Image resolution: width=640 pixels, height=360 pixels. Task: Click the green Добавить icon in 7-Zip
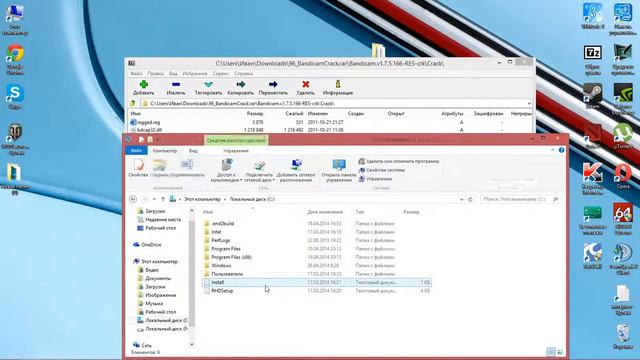(144, 84)
